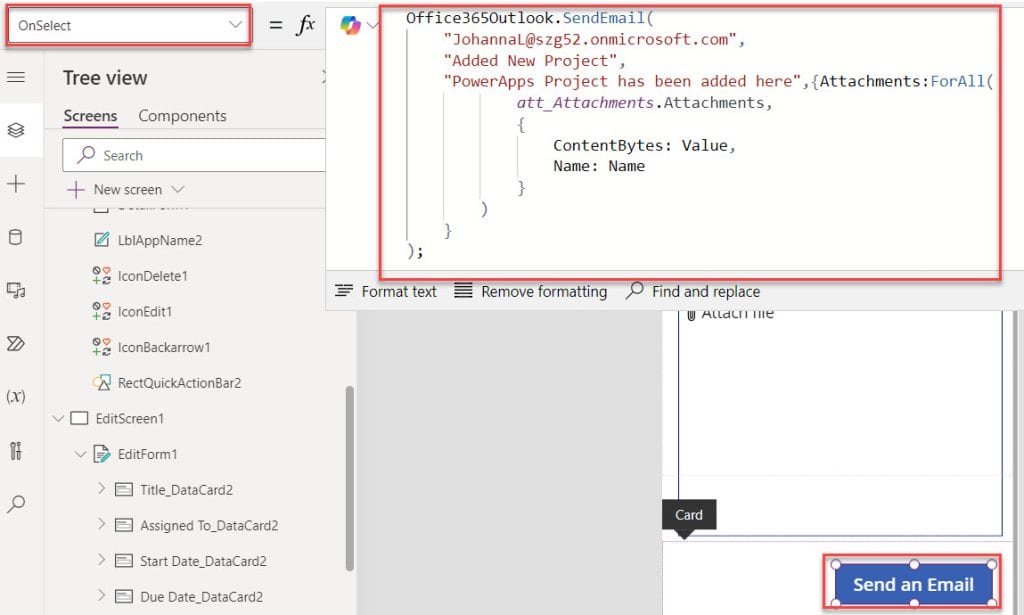Click the screen icon beside EditScreen1

(79, 418)
